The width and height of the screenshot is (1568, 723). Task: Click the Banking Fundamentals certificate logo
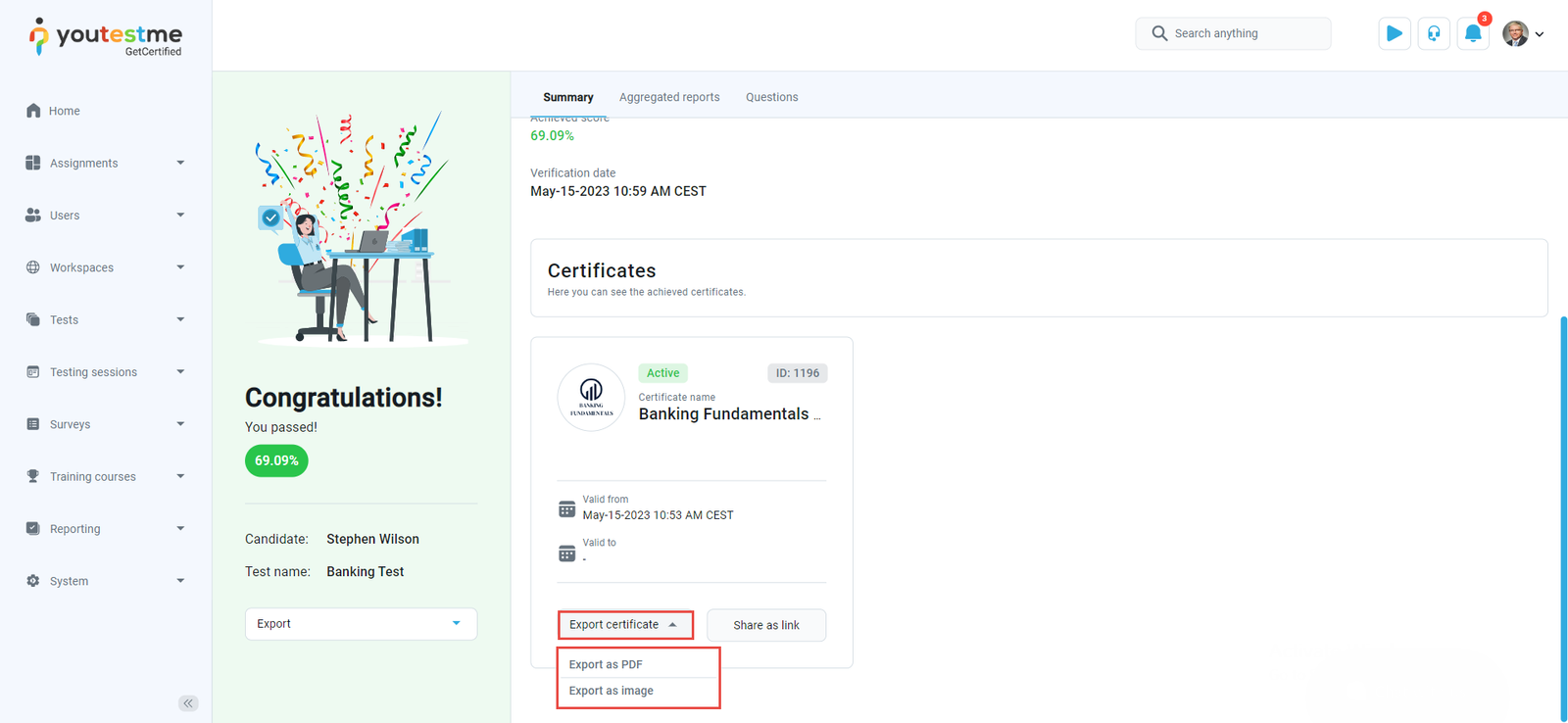click(x=591, y=397)
